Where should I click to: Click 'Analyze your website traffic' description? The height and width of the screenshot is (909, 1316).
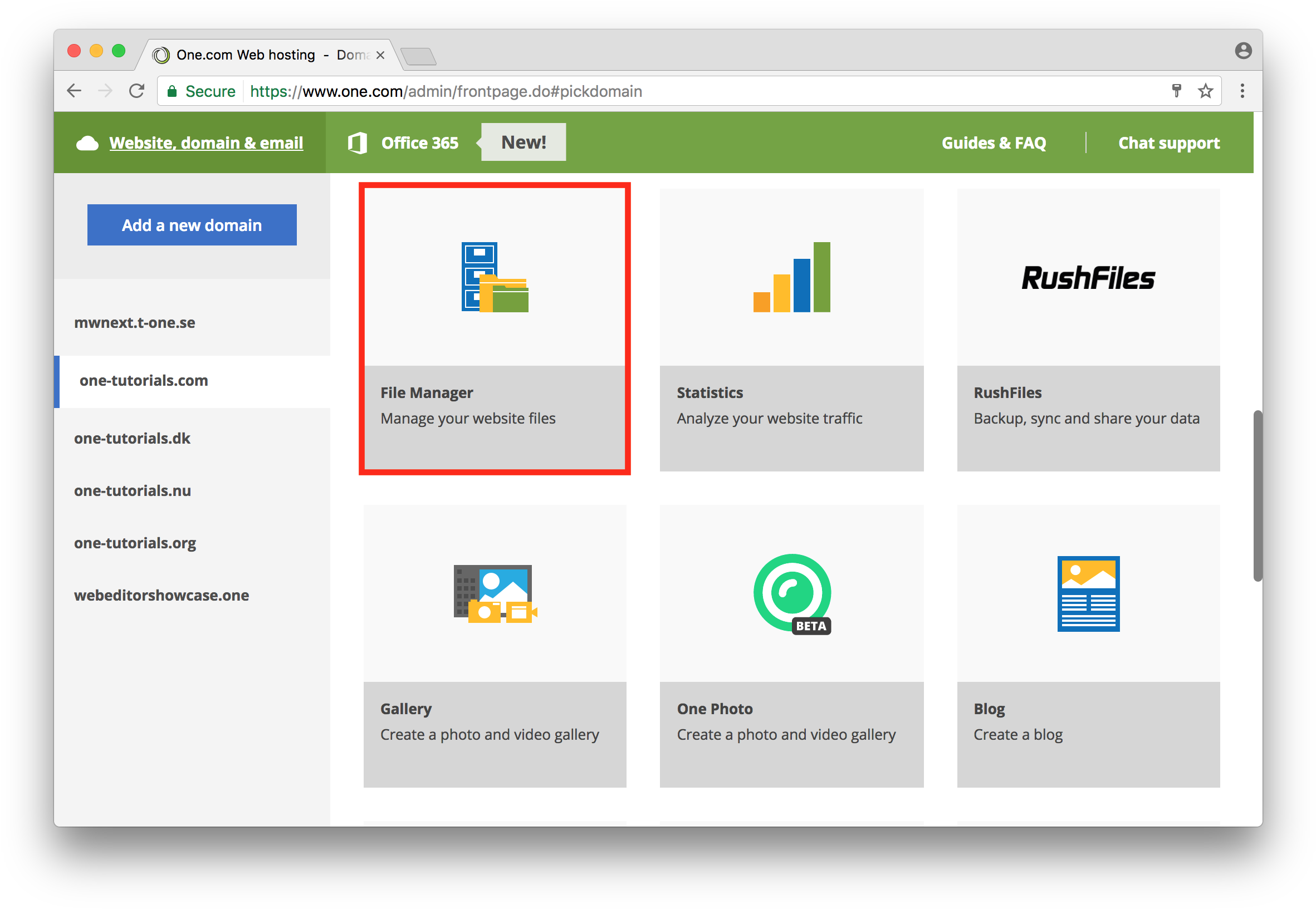[x=769, y=419]
